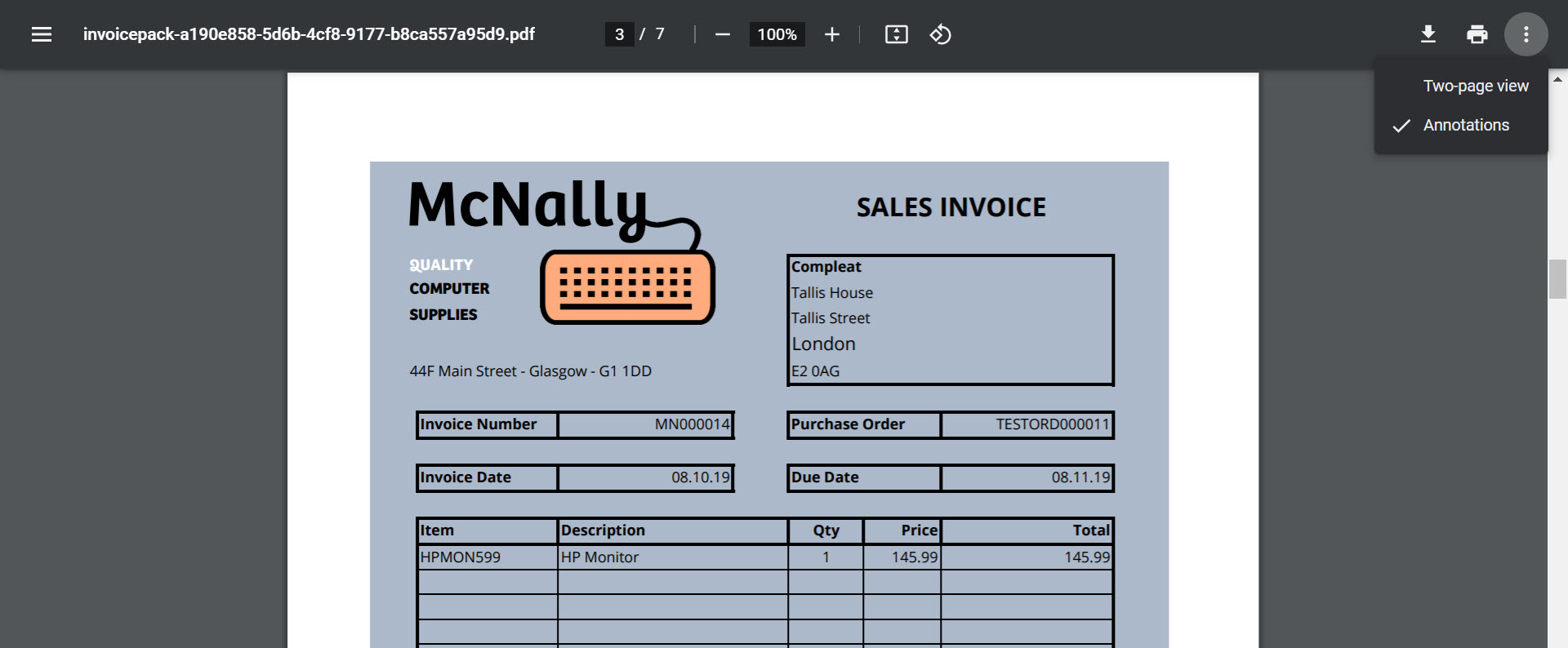Click the Tallis House address line

pyautogui.click(x=831, y=292)
